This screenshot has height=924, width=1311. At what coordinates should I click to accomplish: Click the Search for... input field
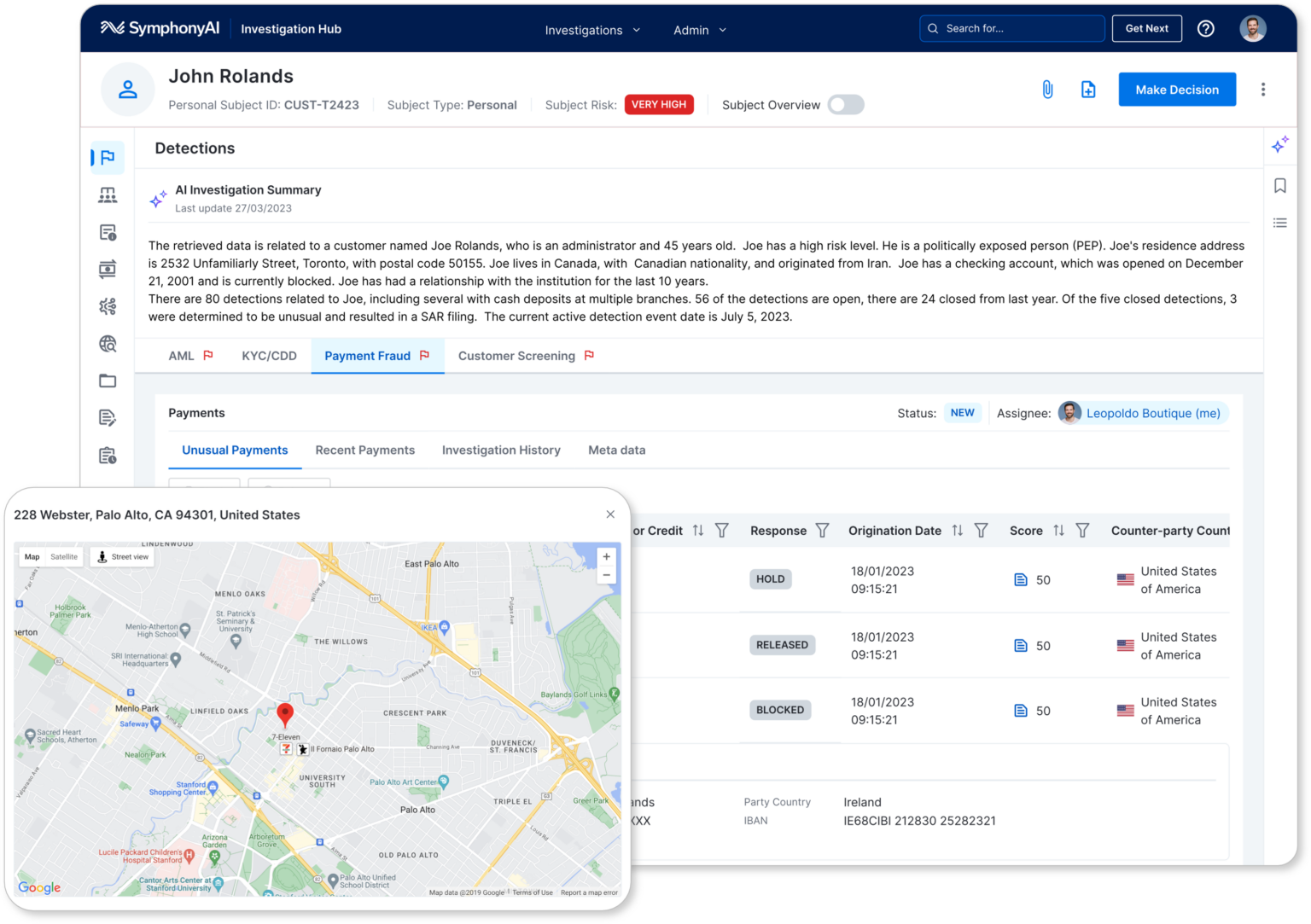(1011, 28)
